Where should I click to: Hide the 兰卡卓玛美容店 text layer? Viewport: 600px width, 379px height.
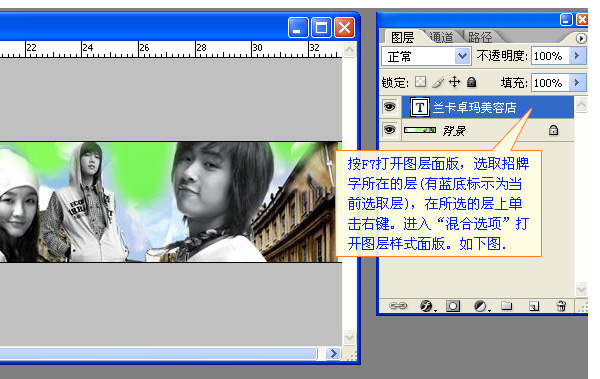(x=390, y=107)
